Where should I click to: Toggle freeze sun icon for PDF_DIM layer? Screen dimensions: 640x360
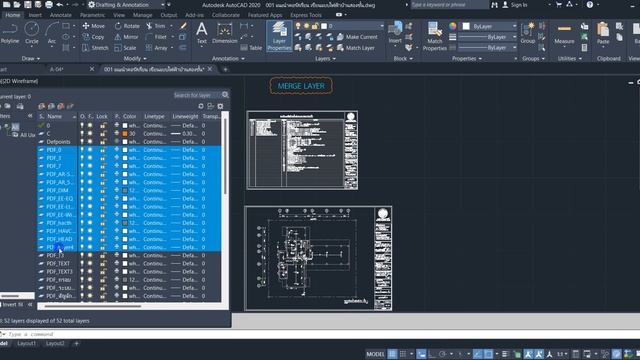point(90,190)
